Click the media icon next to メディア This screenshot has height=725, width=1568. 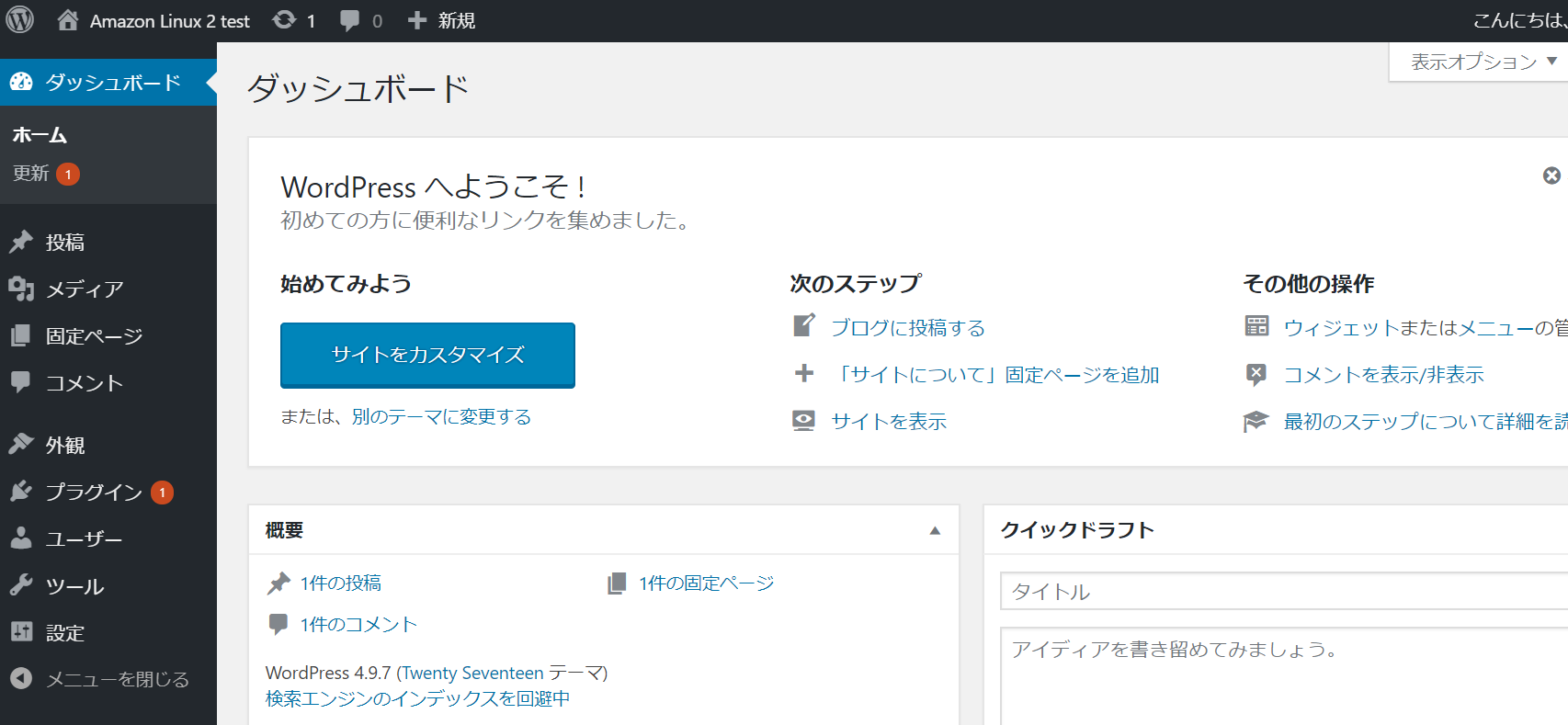tap(21, 289)
